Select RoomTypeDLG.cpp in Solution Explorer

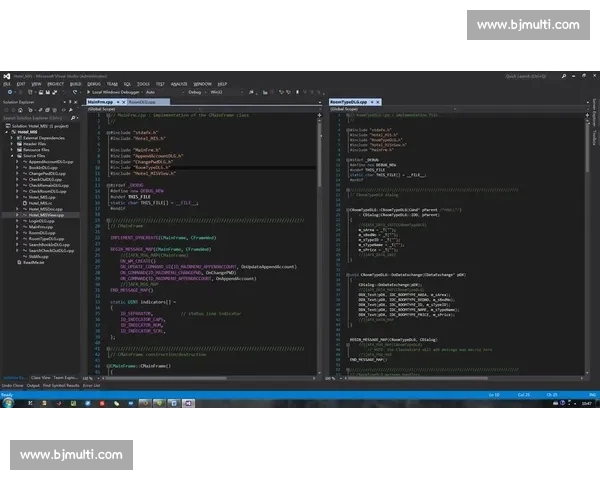point(46,239)
